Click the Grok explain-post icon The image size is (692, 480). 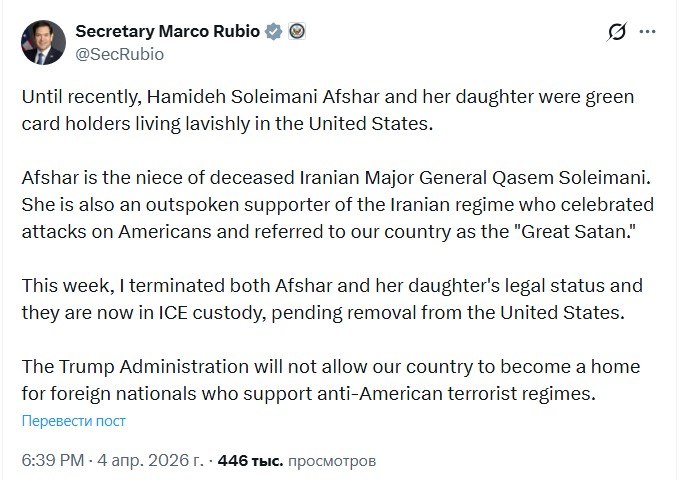click(618, 34)
